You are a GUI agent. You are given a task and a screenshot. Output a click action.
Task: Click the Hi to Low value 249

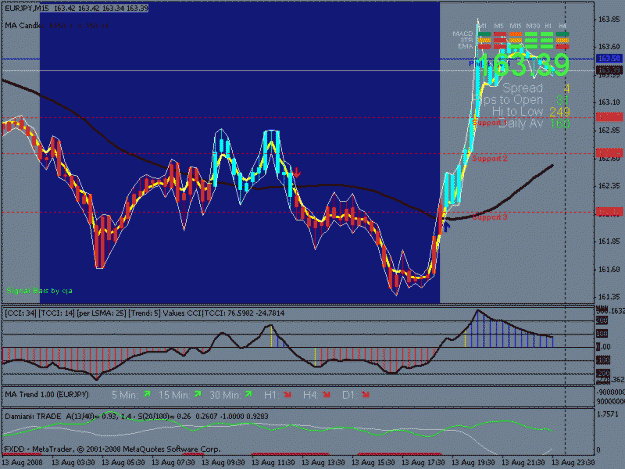click(x=560, y=112)
